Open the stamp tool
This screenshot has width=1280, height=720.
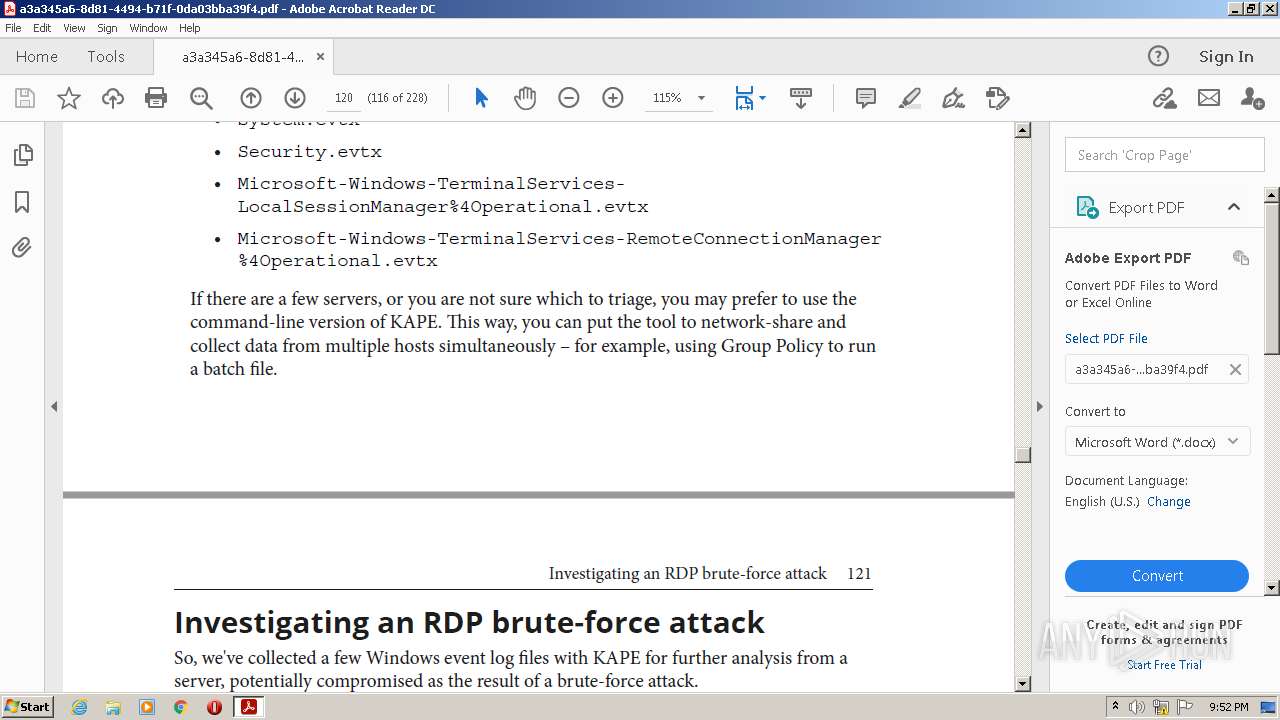click(997, 98)
